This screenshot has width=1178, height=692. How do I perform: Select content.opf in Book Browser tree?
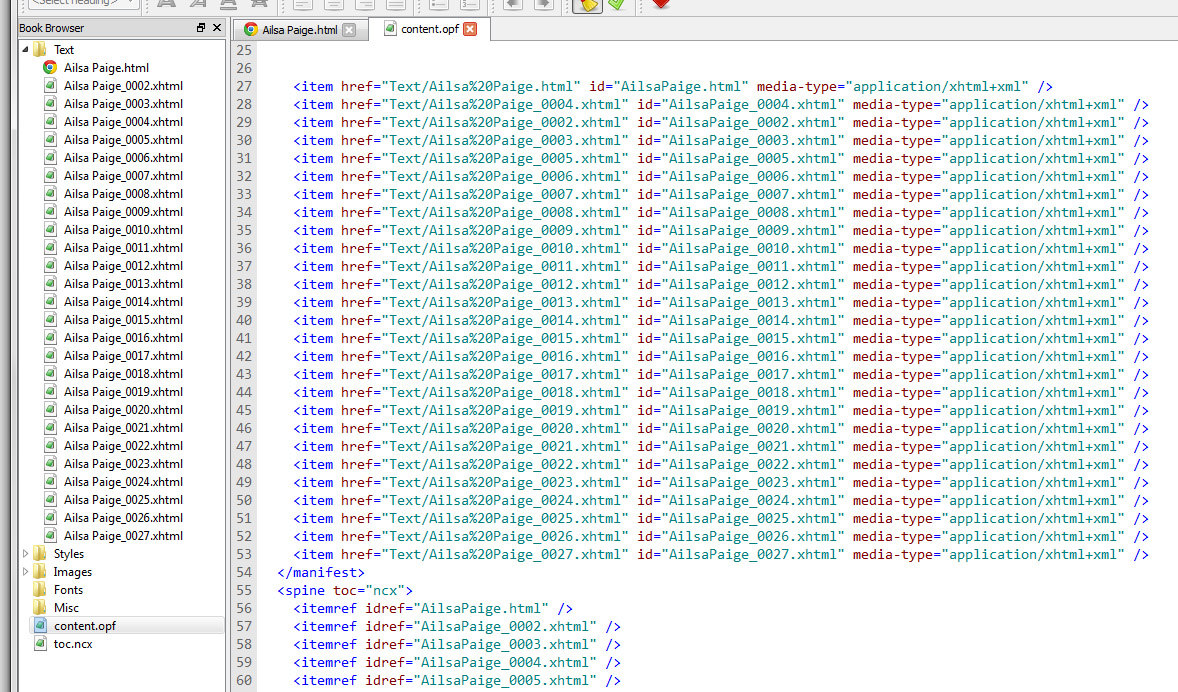click(x=84, y=626)
